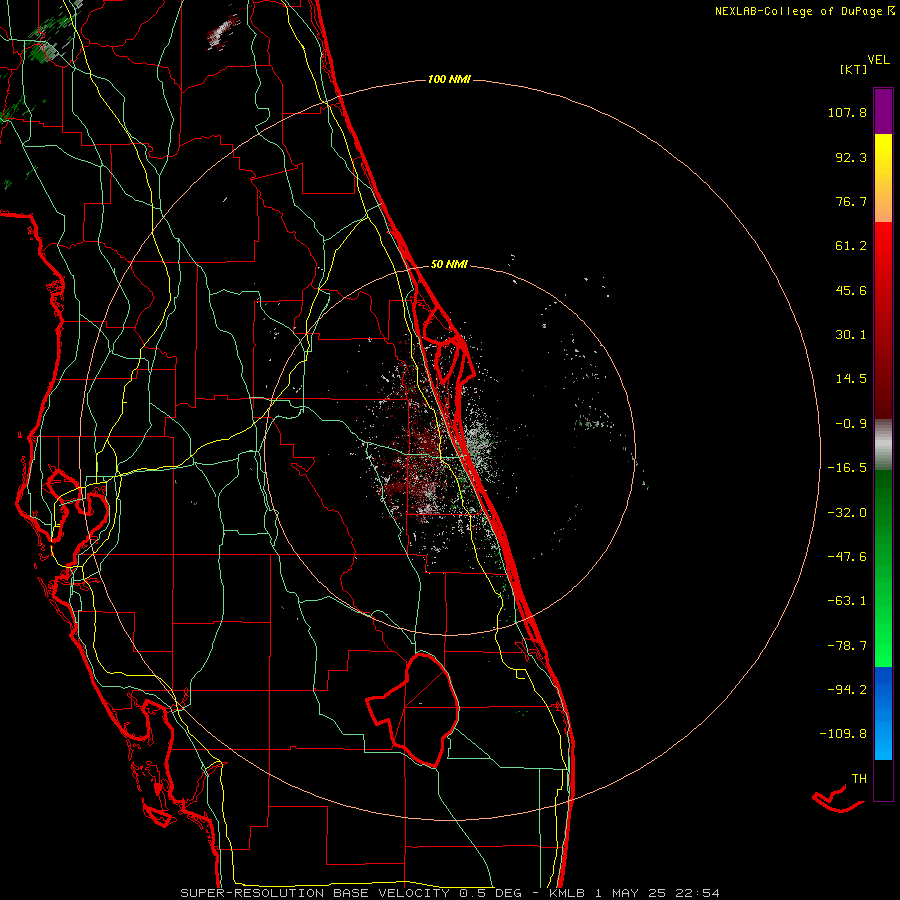Image resolution: width=900 pixels, height=900 pixels.
Task: Click the -16.5 velocity scale value
Action: click(x=847, y=468)
